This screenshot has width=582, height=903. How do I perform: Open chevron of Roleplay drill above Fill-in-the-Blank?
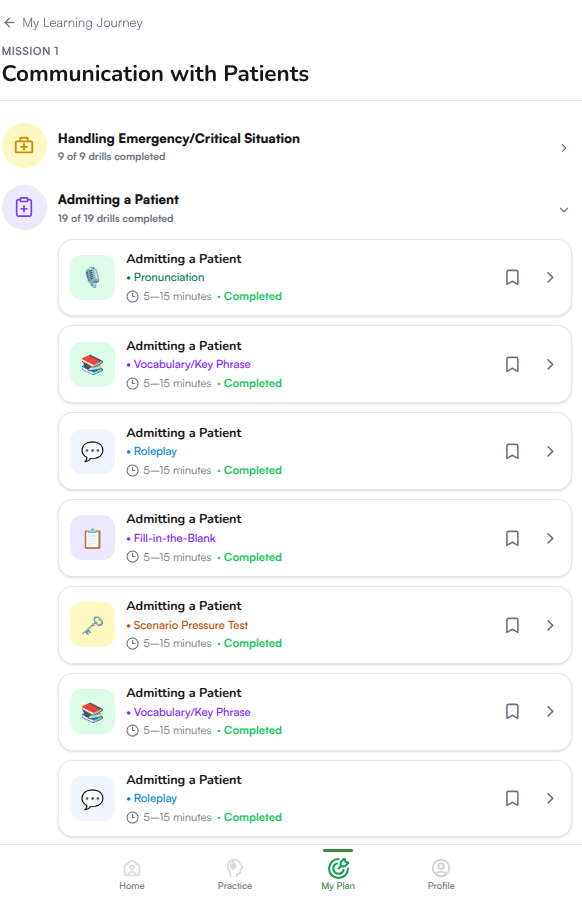coord(550,452)
